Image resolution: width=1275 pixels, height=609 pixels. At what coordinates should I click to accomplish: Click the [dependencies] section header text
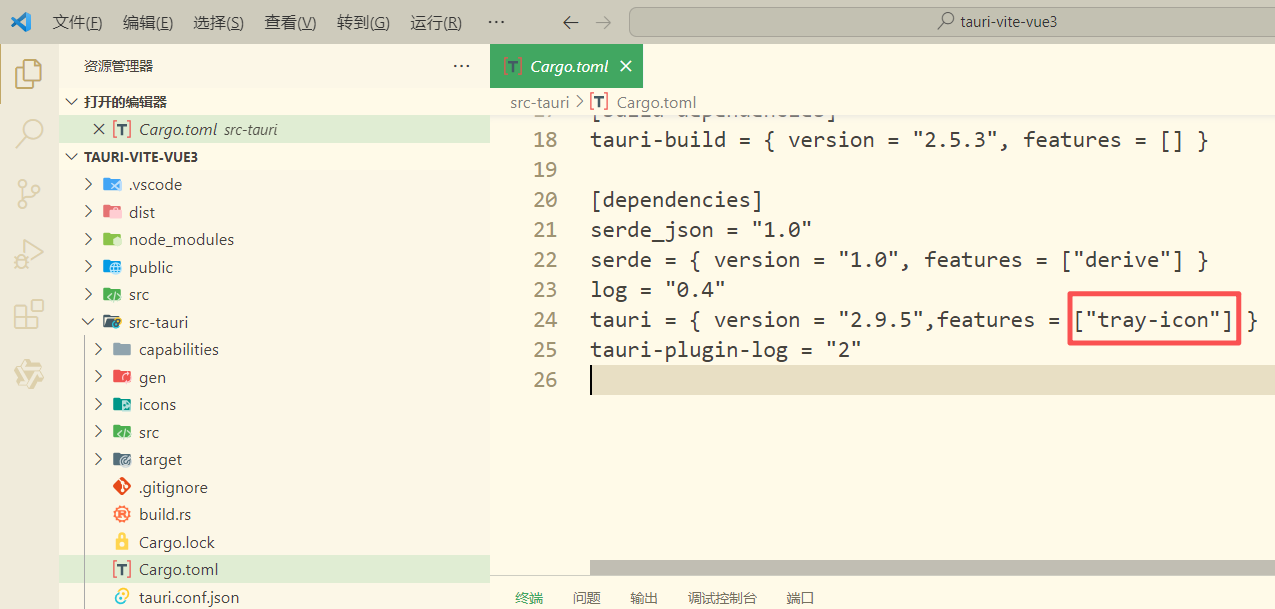click(676, 200)
